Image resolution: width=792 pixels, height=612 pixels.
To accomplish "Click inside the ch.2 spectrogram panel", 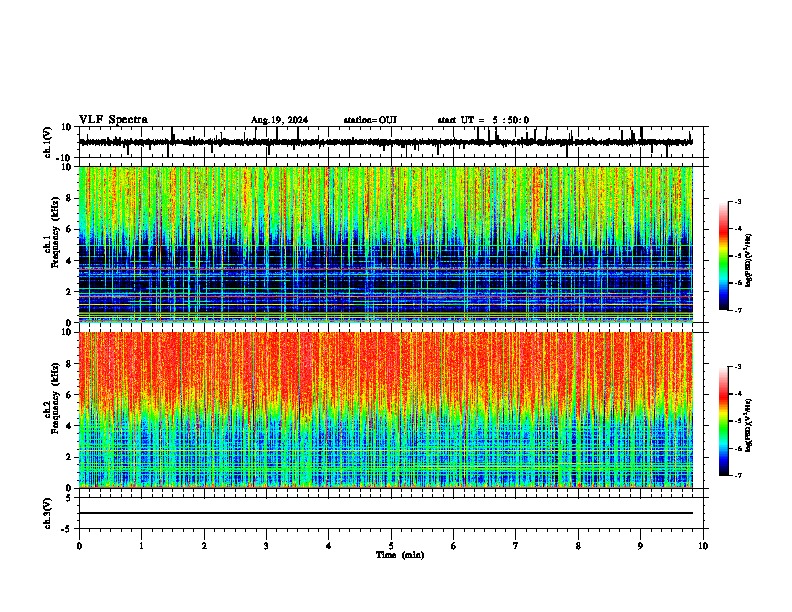I will pos(385,410).
